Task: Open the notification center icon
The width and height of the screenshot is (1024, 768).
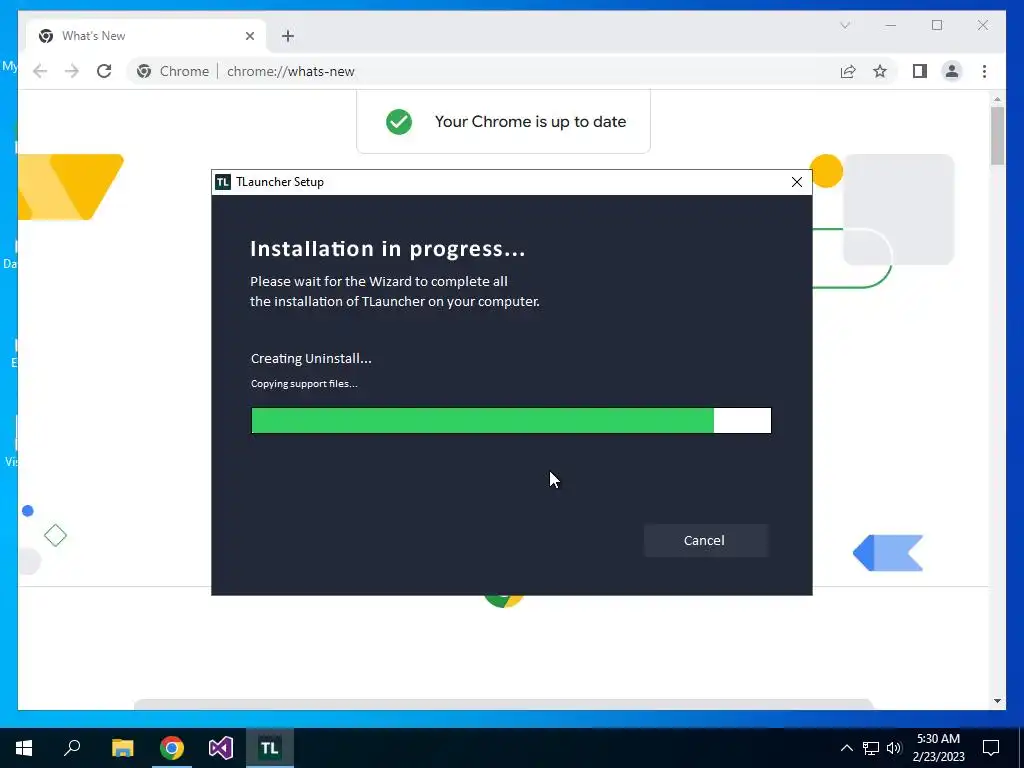Action: point(991,748)
